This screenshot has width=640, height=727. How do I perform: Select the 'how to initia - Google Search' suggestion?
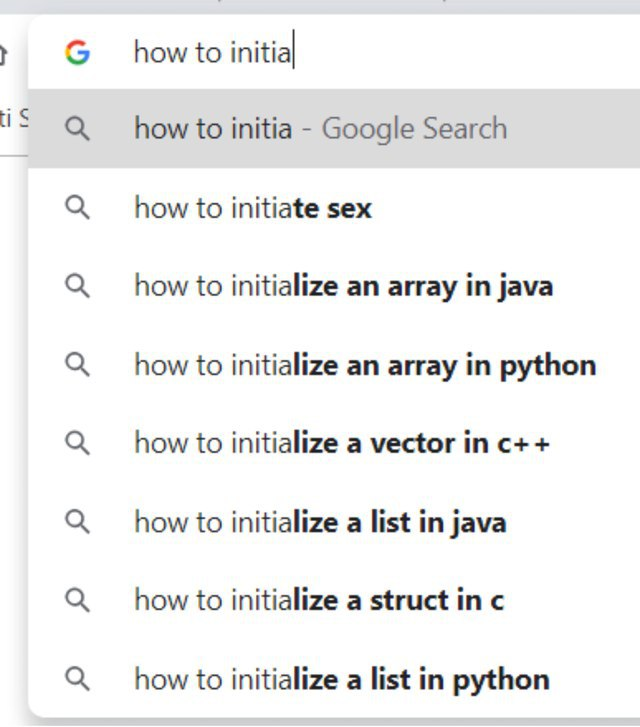click(320, 129)
